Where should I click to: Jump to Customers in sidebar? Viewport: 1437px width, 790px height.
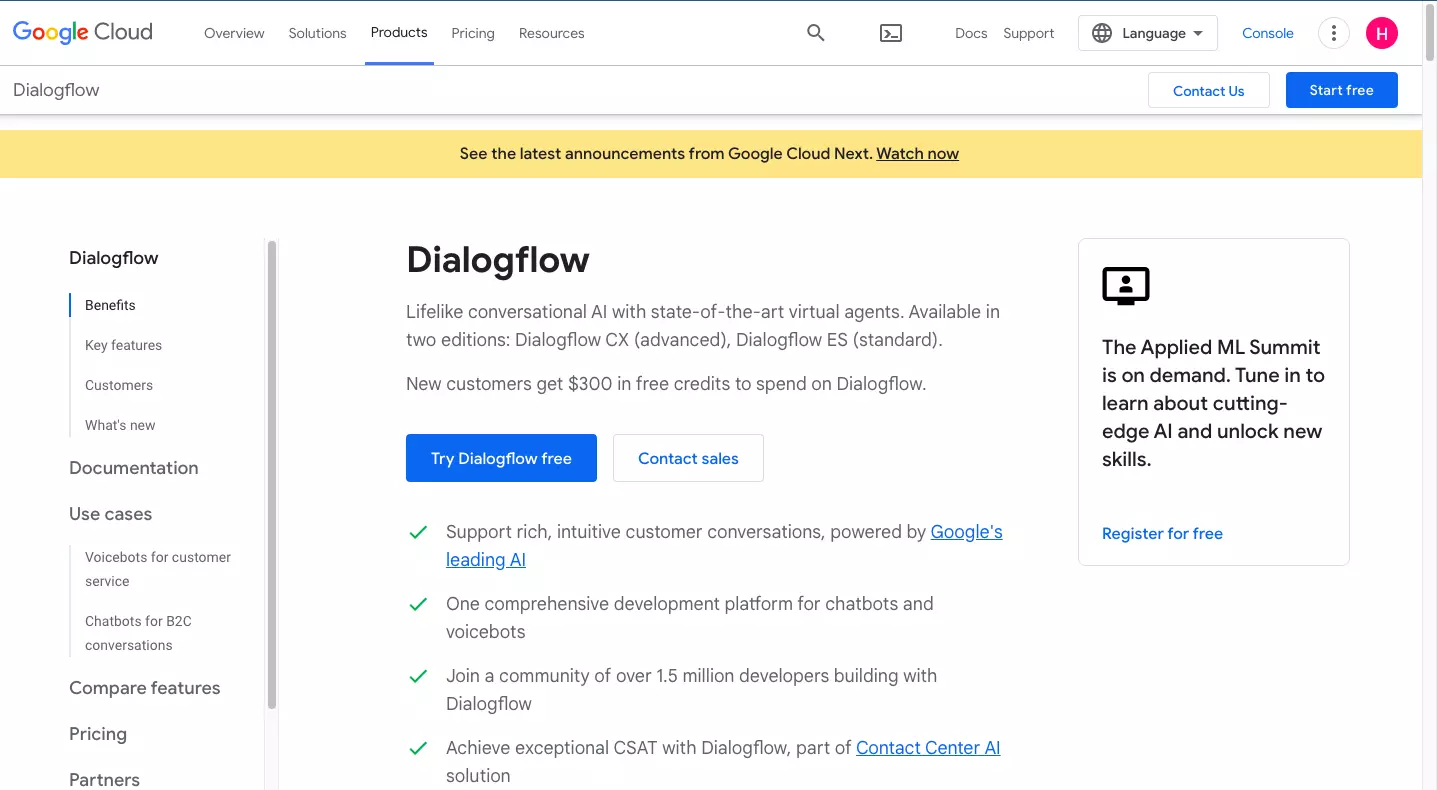pos(119,385)
